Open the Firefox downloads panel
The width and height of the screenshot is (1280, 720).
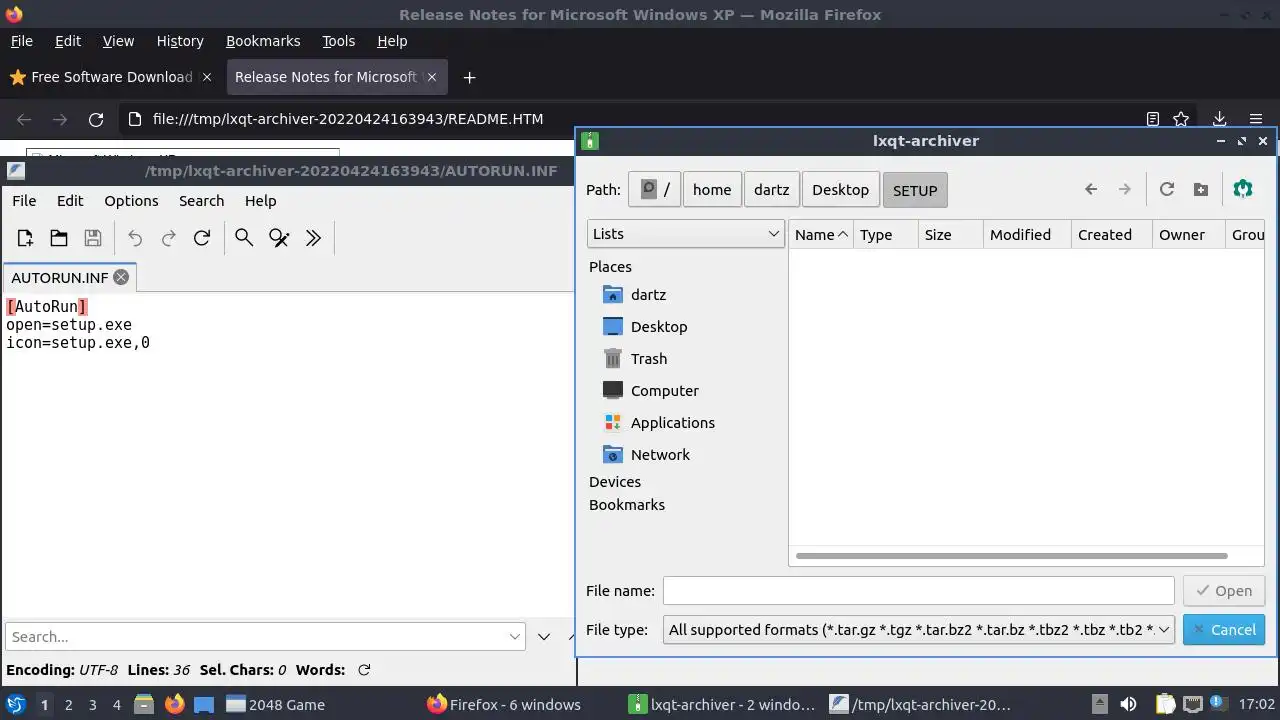click(x=1219, y=119)
